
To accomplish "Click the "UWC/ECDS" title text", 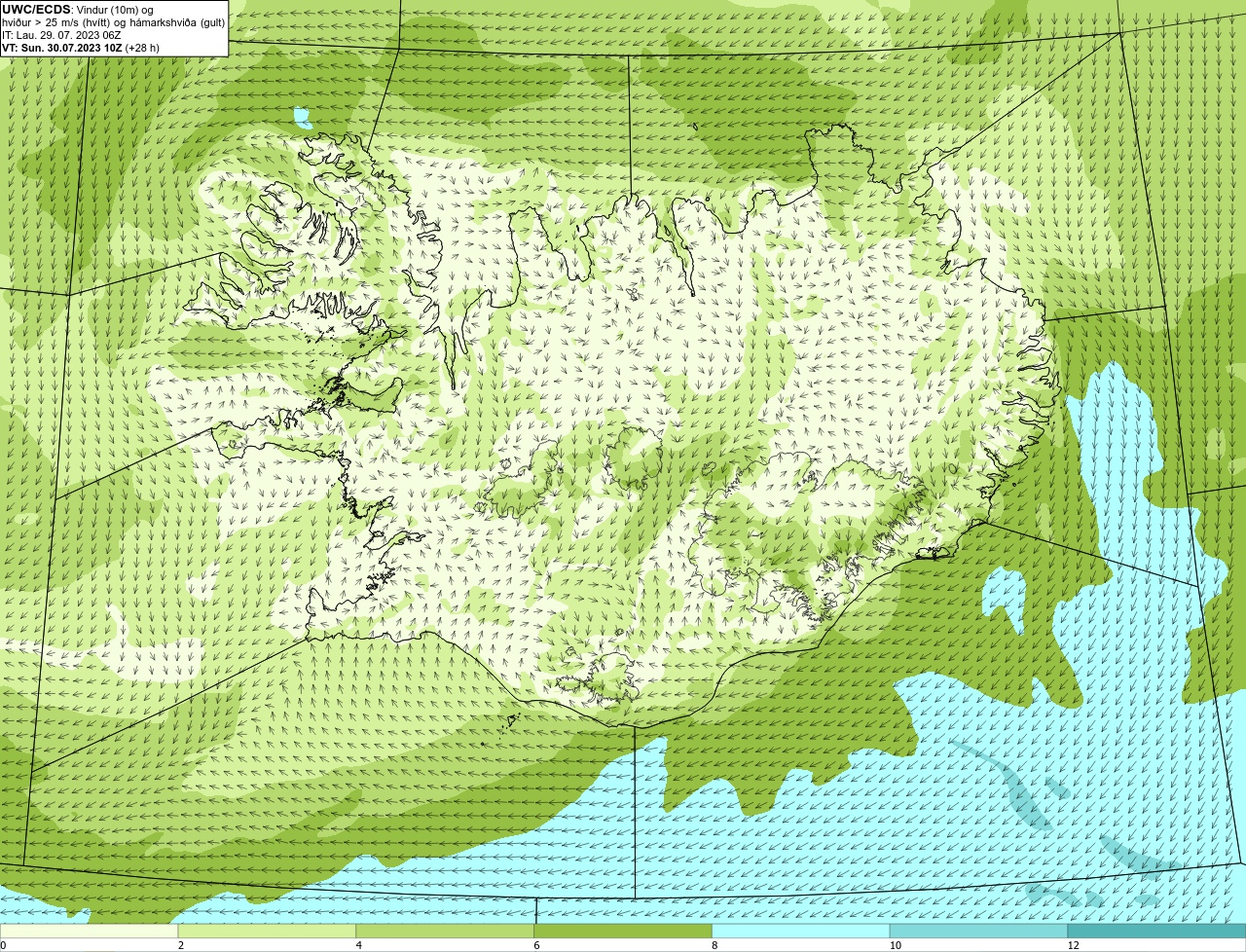I will [x=36, y=9].
